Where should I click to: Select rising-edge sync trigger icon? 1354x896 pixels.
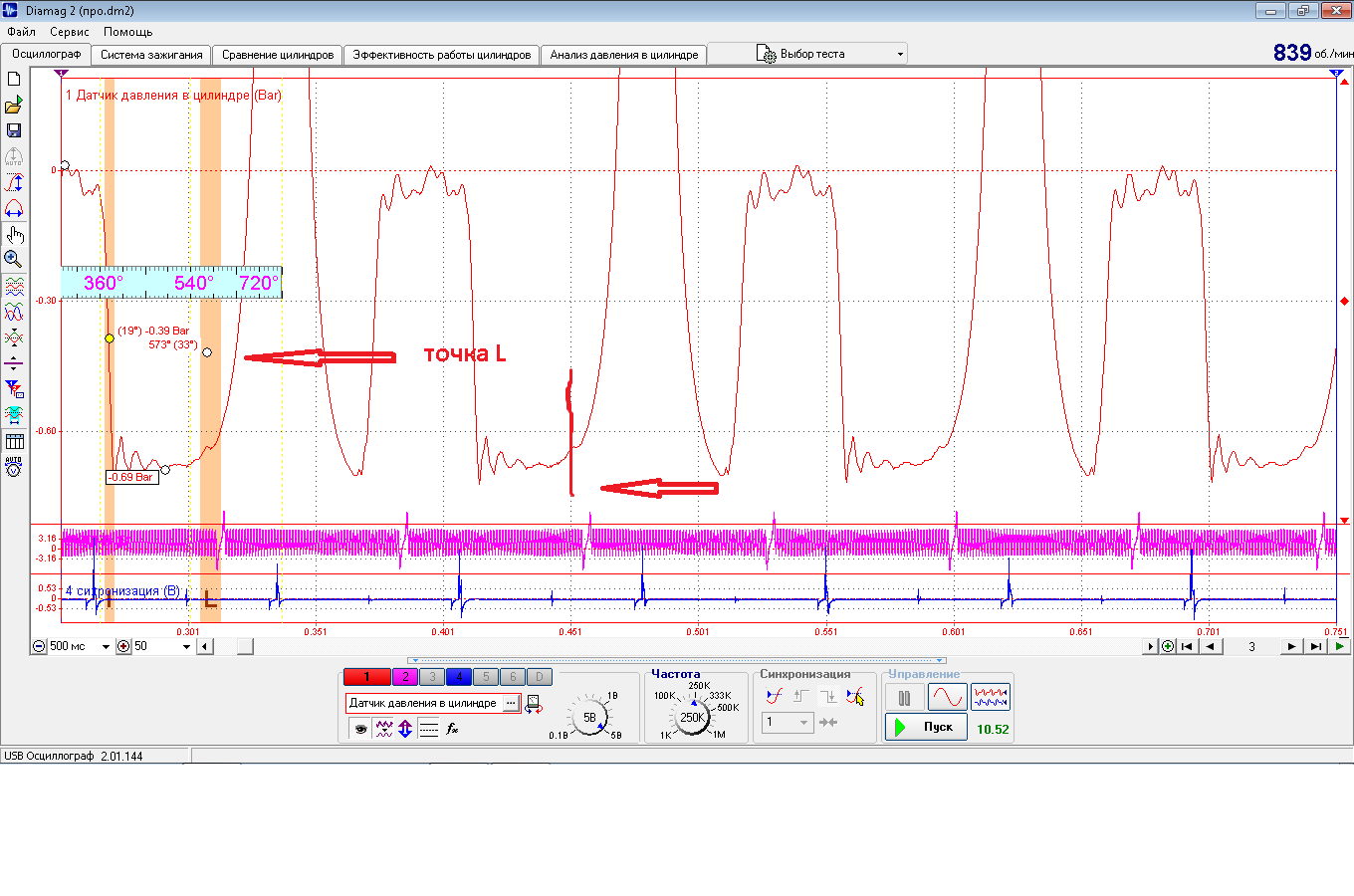[774, 697]
